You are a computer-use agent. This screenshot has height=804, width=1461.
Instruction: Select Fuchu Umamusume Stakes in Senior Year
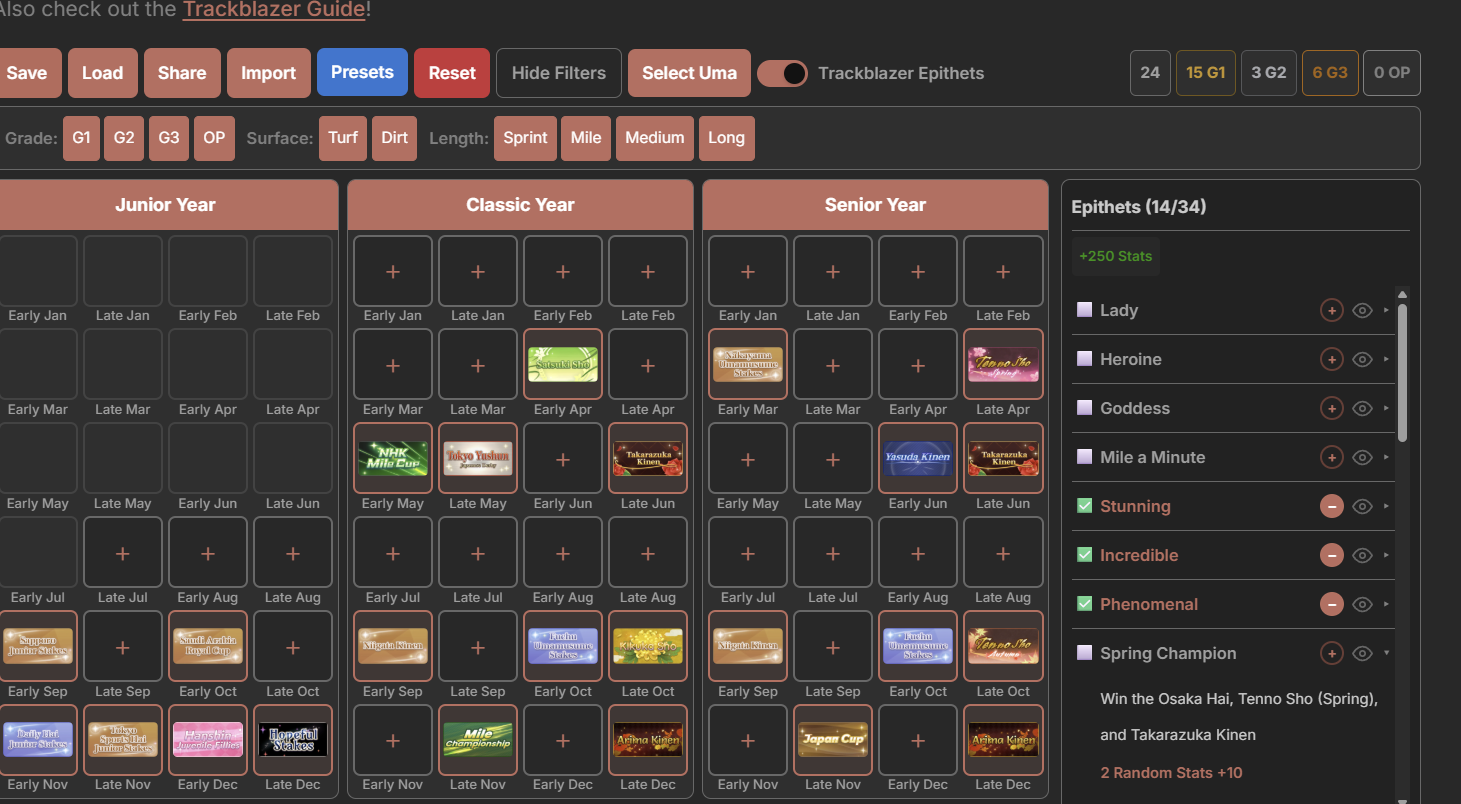918,647
